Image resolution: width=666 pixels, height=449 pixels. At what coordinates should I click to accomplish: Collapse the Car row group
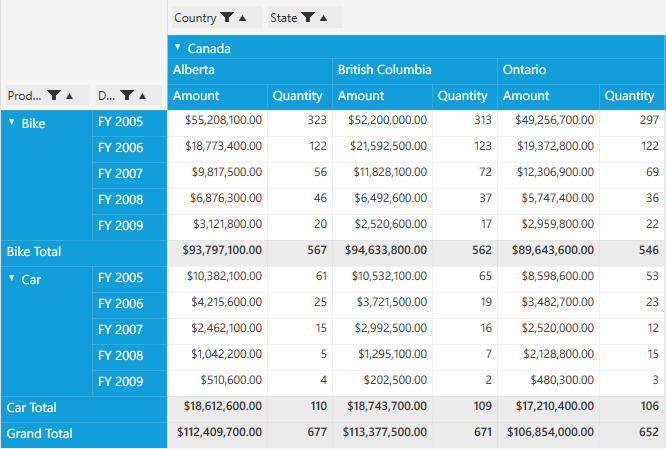[x=12, y=278]
